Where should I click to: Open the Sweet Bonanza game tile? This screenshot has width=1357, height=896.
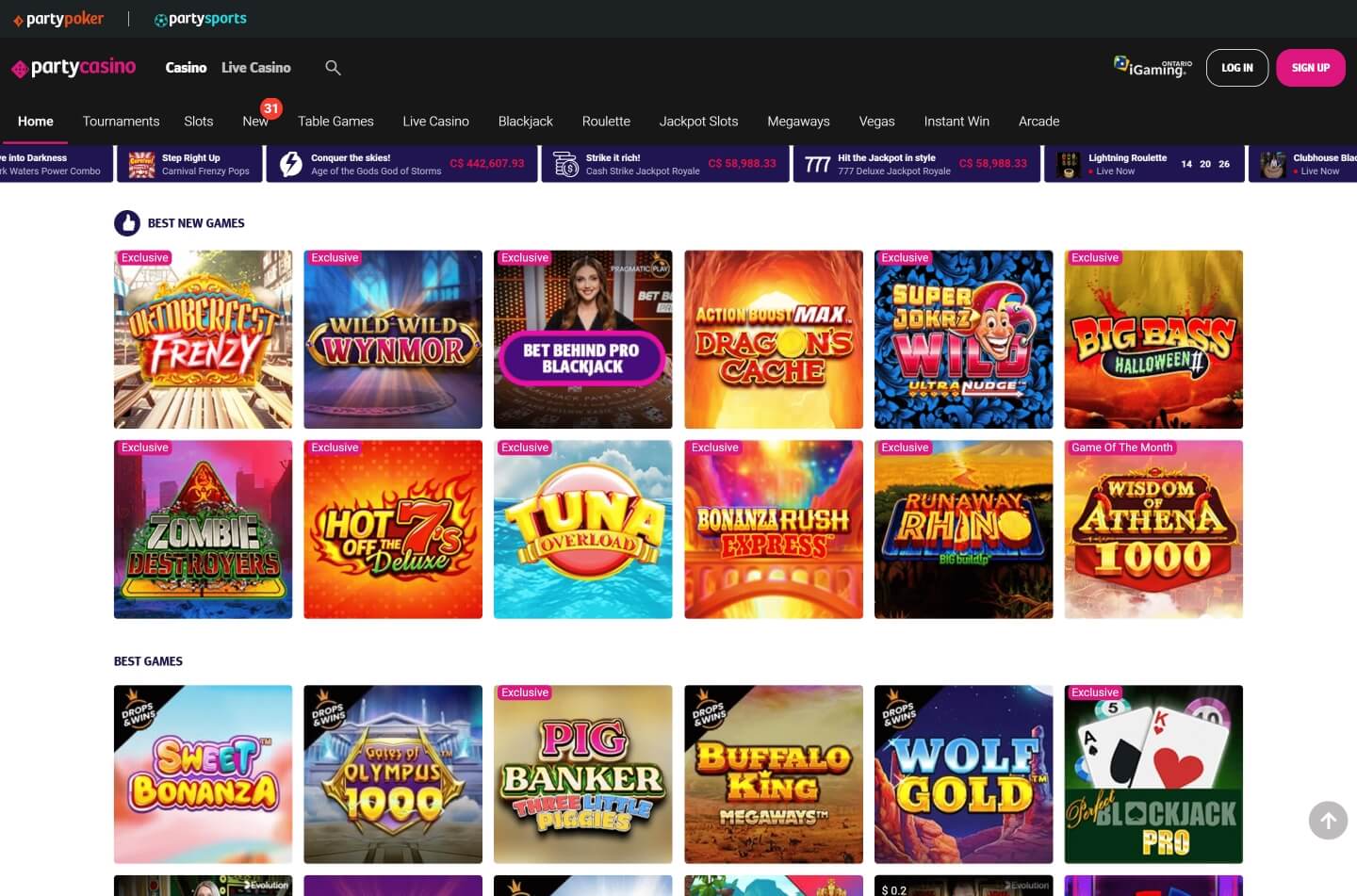coord(203,774)
